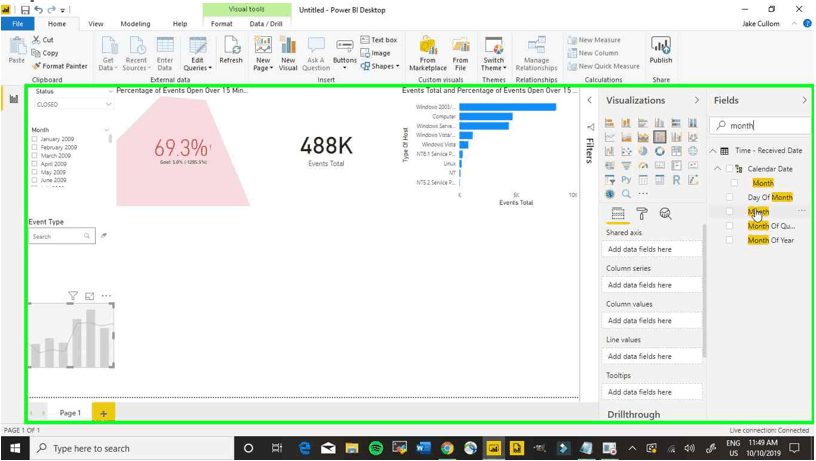Screen dimensions: 816x461
Task: Switch to the Modeling tab
Action: click(135, 23)
